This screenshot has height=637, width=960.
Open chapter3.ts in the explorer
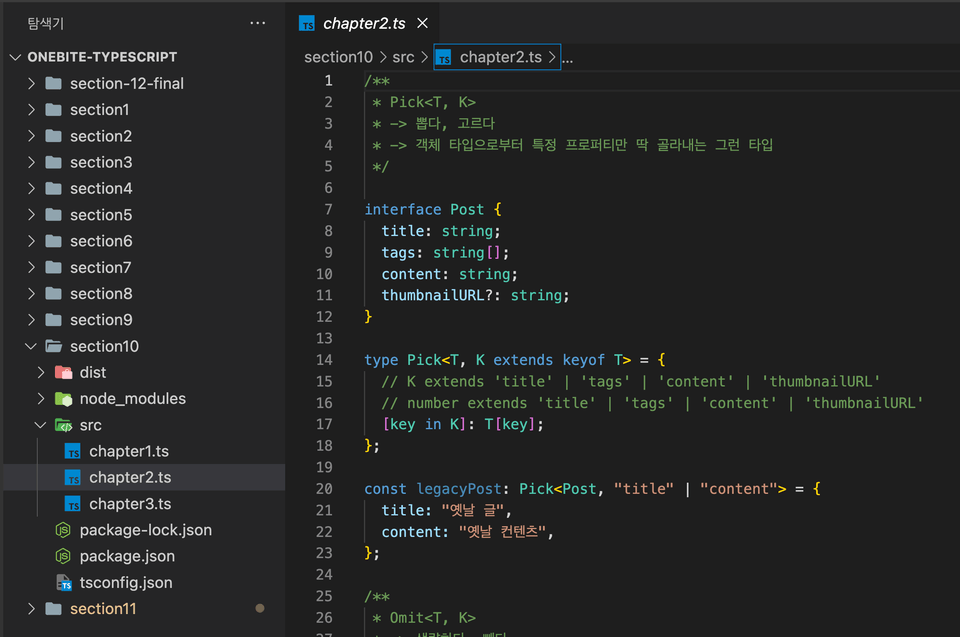(x=130, y=504)
